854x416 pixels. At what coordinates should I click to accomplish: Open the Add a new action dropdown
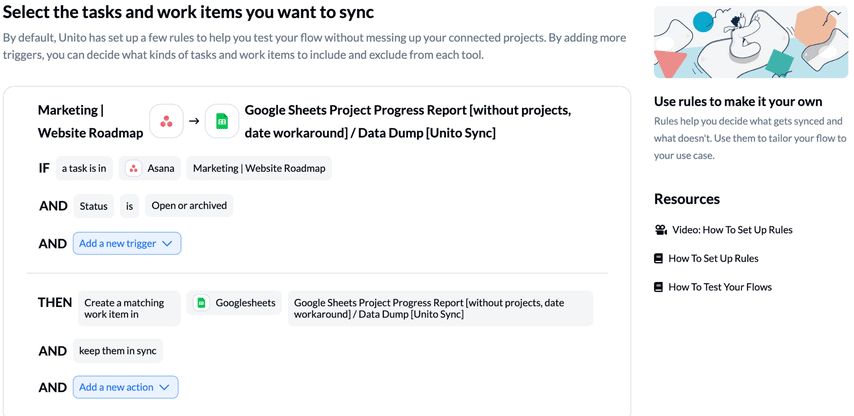tap(125, 387)
